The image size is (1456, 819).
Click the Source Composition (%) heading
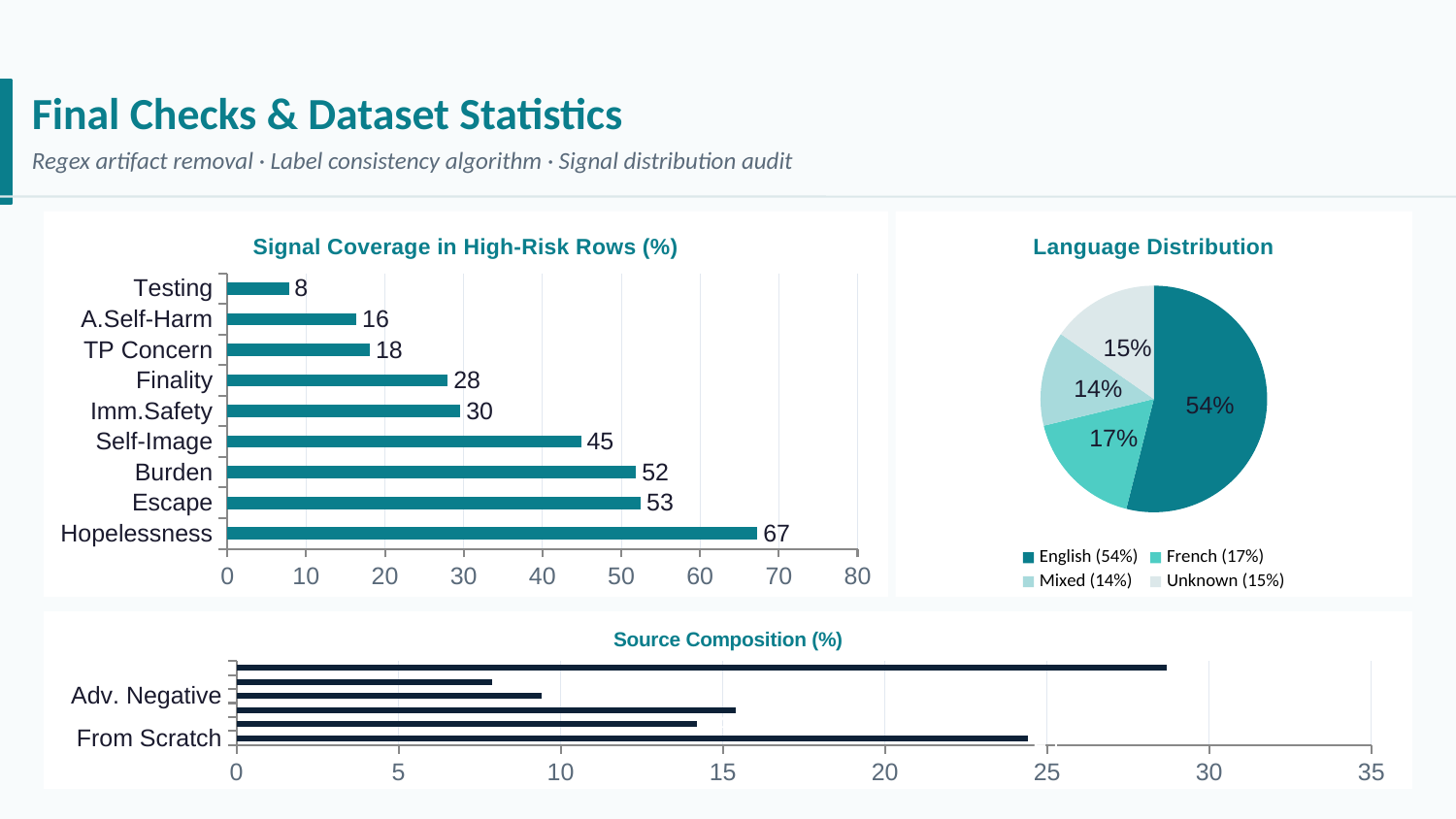[x=728, y=639]
